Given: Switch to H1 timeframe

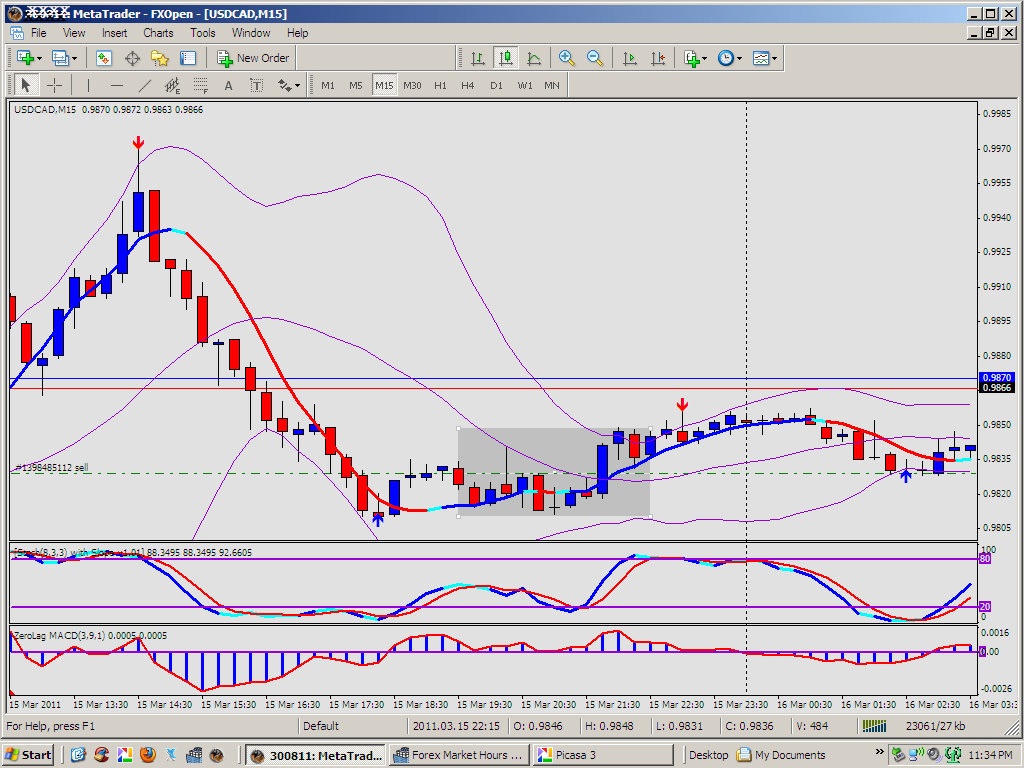Looking at the screenshot, I should click(441, 85).
